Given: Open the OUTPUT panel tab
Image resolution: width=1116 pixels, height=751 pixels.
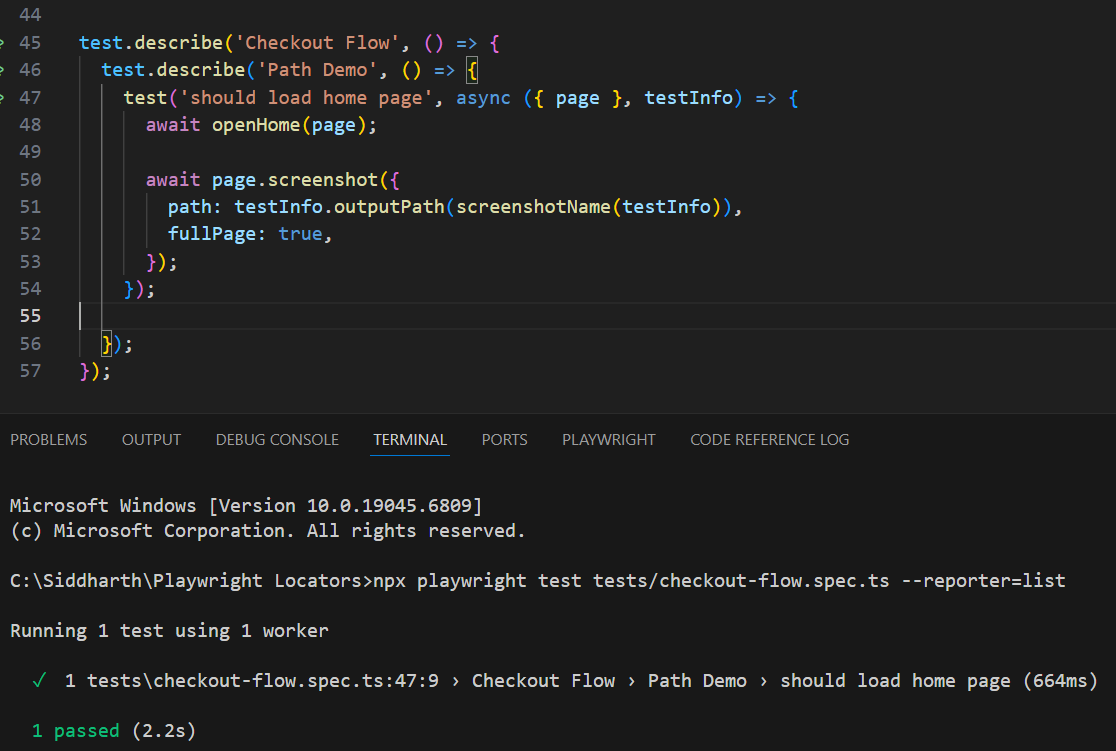Looking at the screenshot, I should click(x=151, y=440).
